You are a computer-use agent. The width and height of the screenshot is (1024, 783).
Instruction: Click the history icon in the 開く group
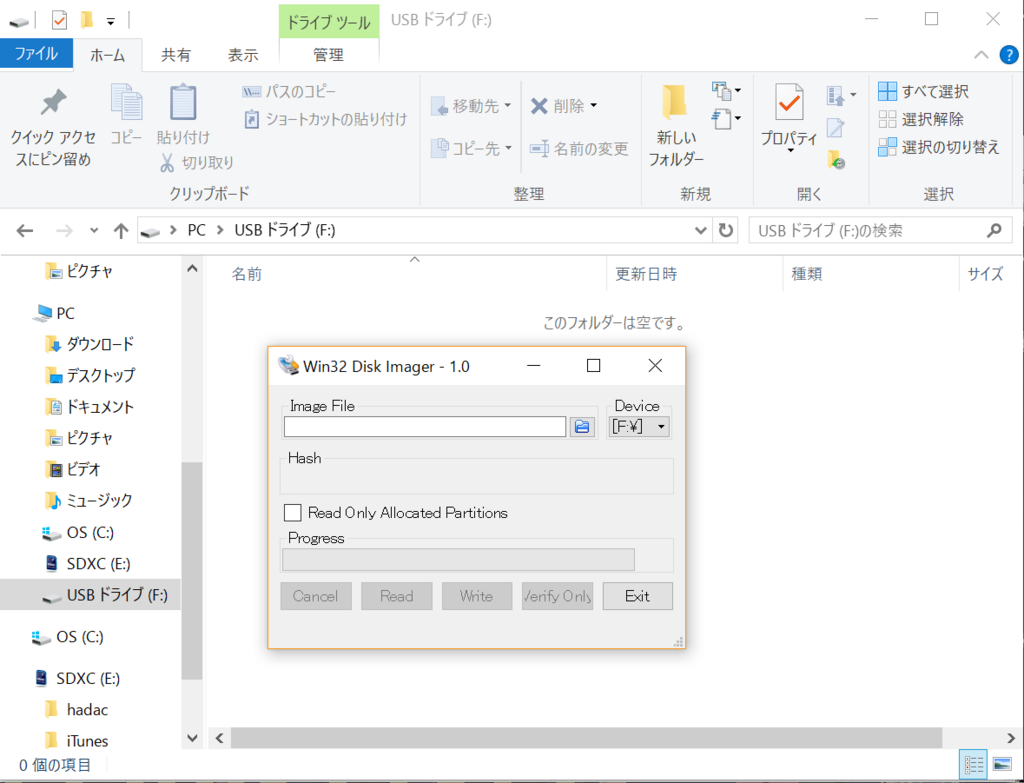[x=836, y=159]
